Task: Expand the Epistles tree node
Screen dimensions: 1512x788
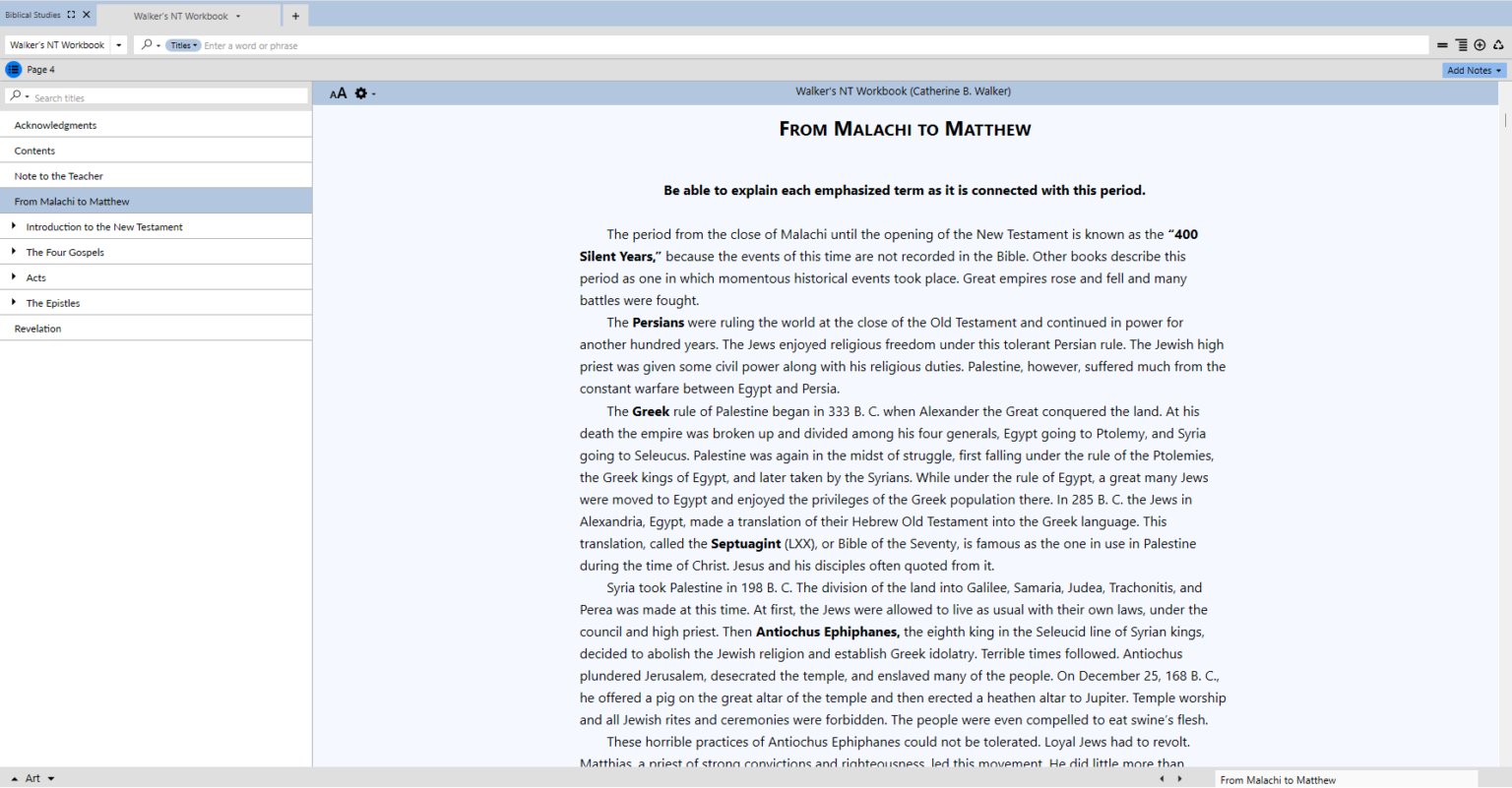Action: (14, 303)
